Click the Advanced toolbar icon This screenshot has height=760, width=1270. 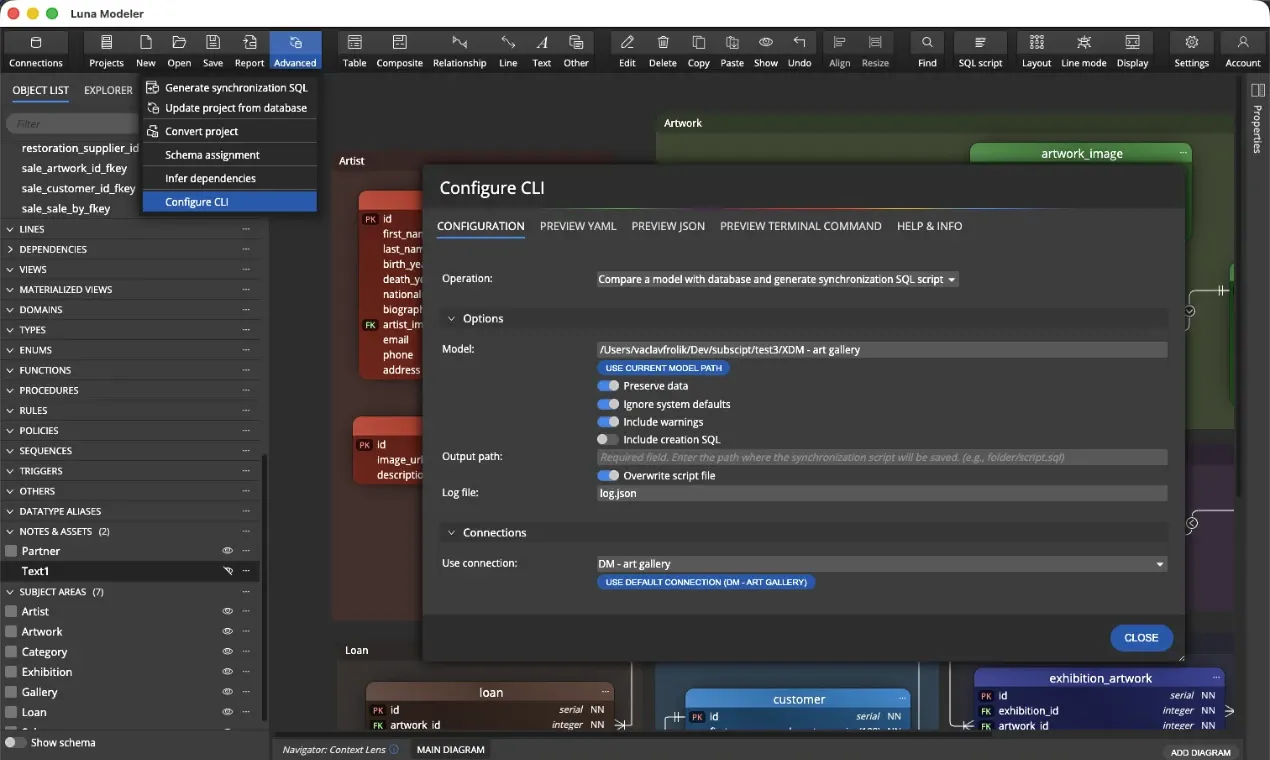(295, 51)
